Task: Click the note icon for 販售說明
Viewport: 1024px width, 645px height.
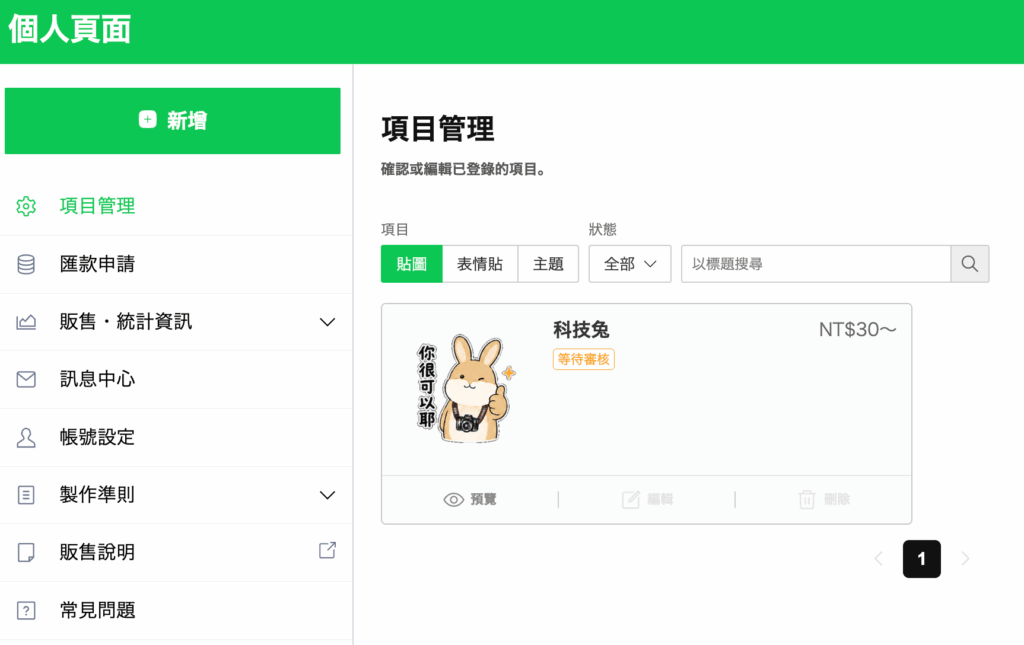Action: click(26, 552)
